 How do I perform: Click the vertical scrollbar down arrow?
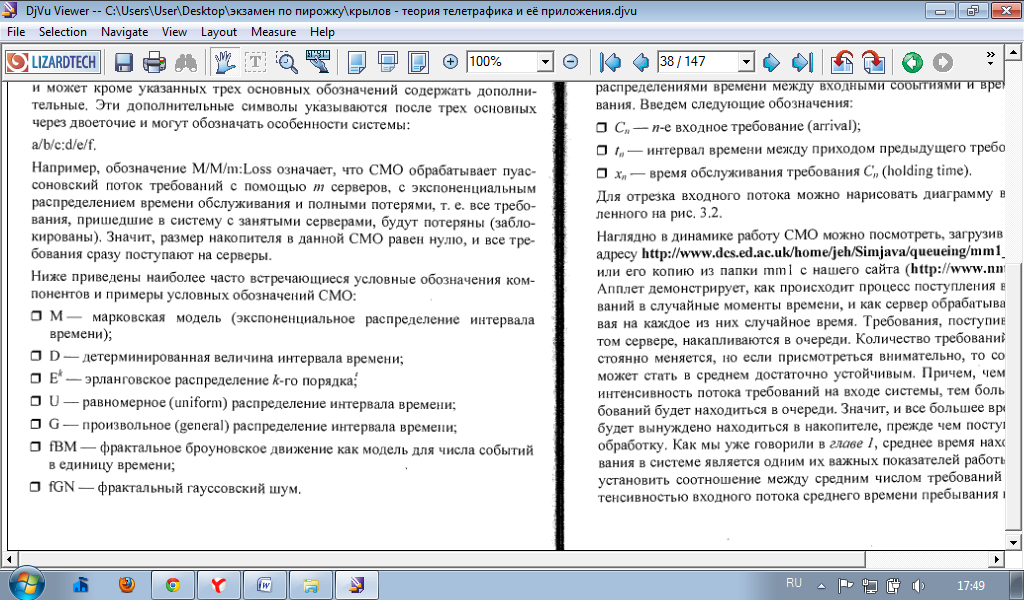(1013, 542)
